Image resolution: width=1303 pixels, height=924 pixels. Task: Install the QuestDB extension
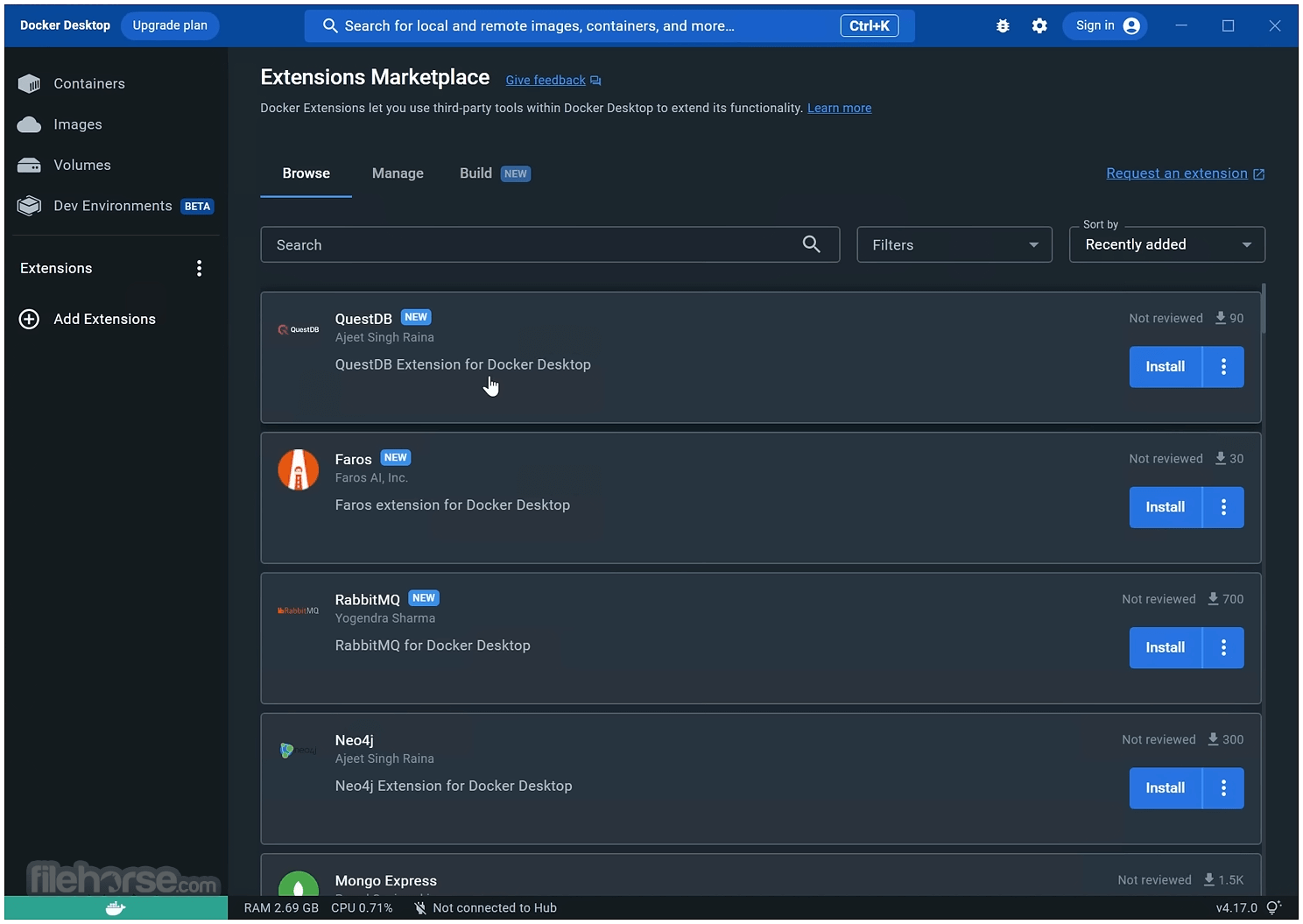coord(1166,367)
